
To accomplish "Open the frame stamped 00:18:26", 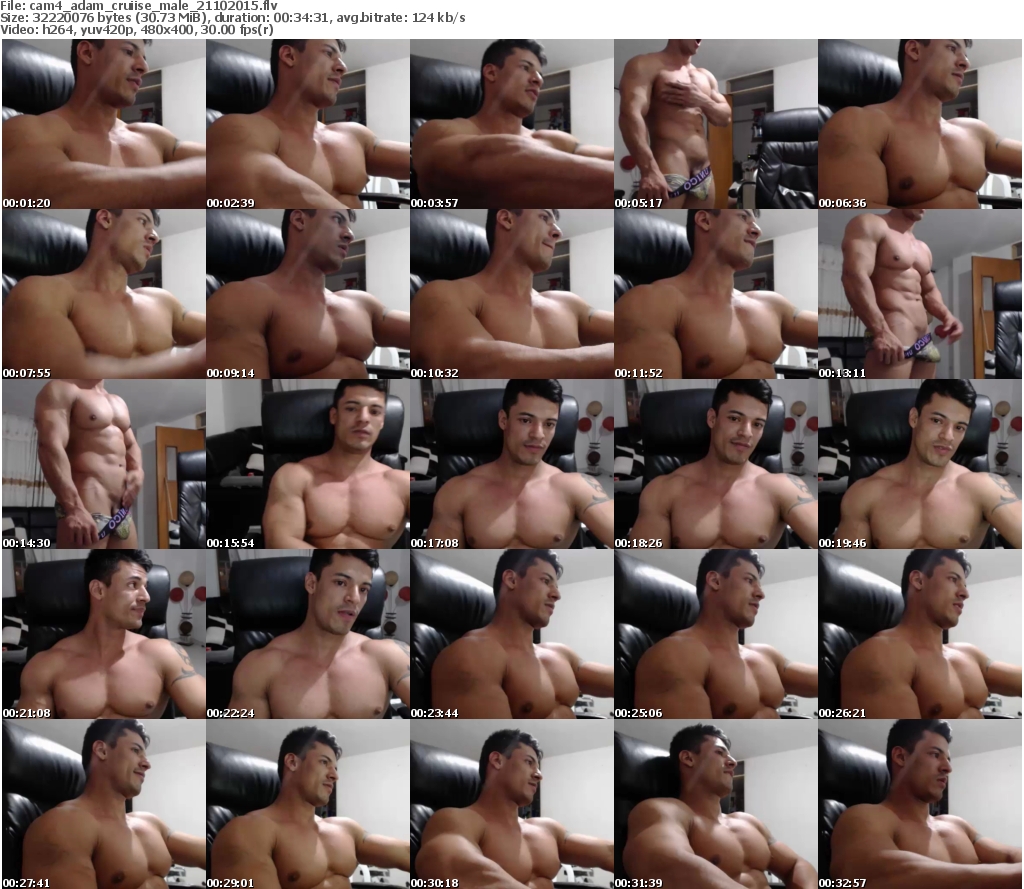I will 716,464.
